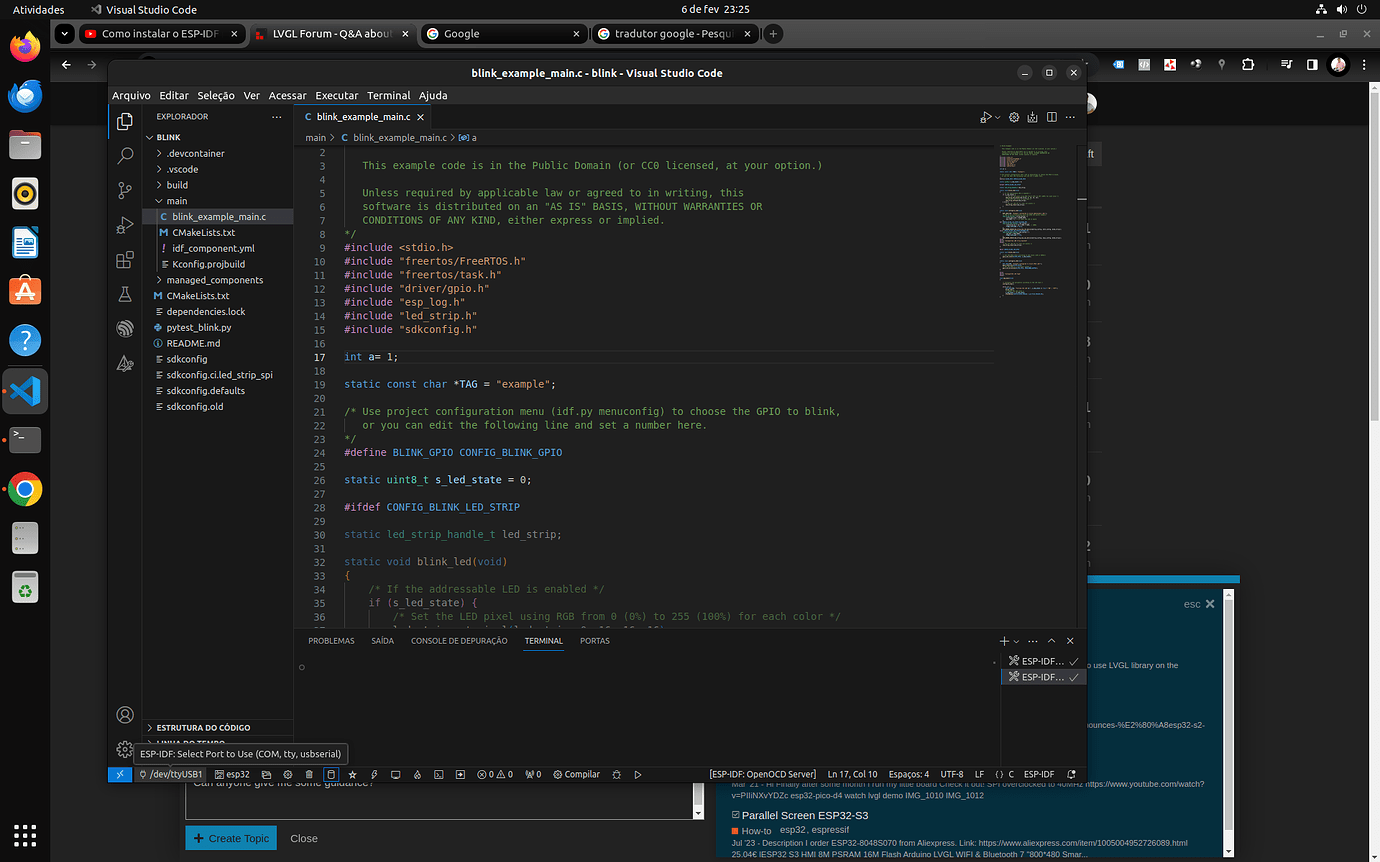1380x862 pixels.
Task: Open the ESP-IDF Explorer sidebar icon
Action: (x=125, y=329)
